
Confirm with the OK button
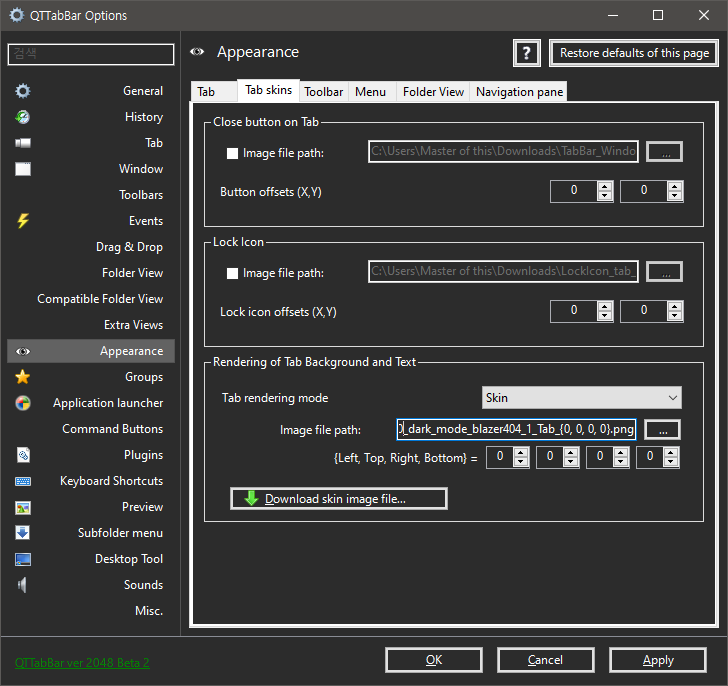434,660
